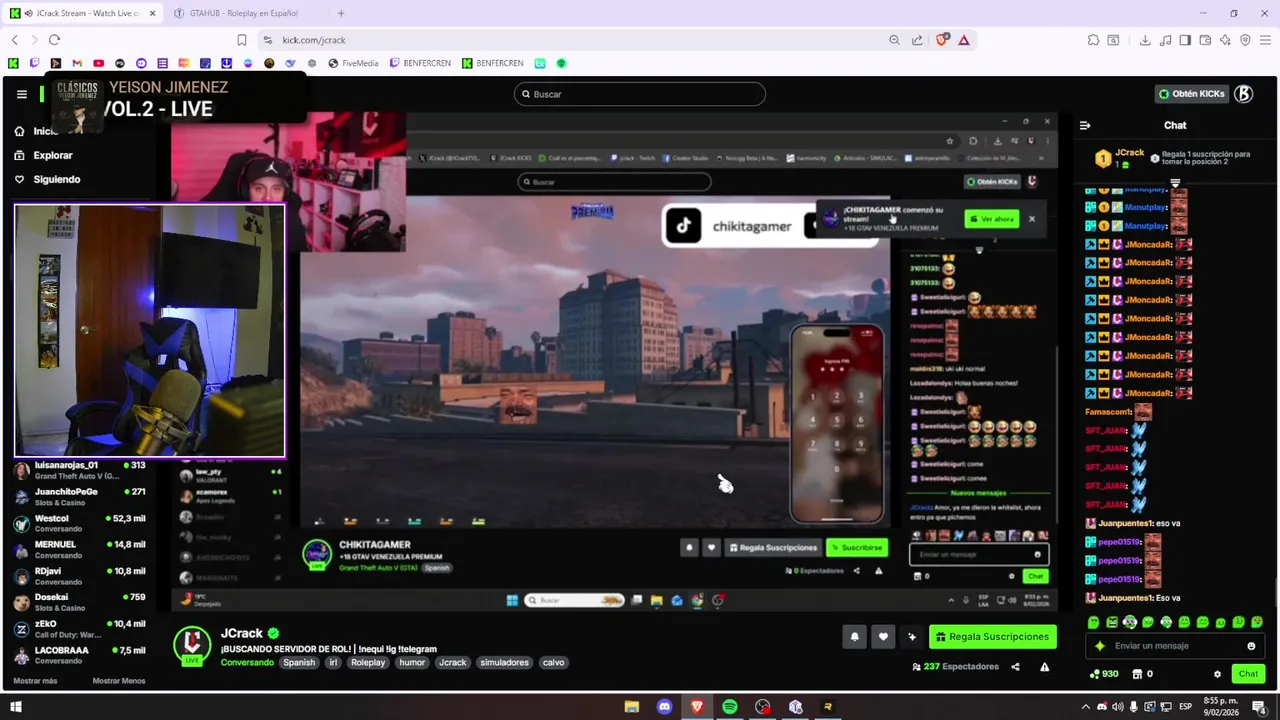This screenshot has height=720, width=1280.
Task: Bookmark this page icon in address bar
Action: [241, 40]
